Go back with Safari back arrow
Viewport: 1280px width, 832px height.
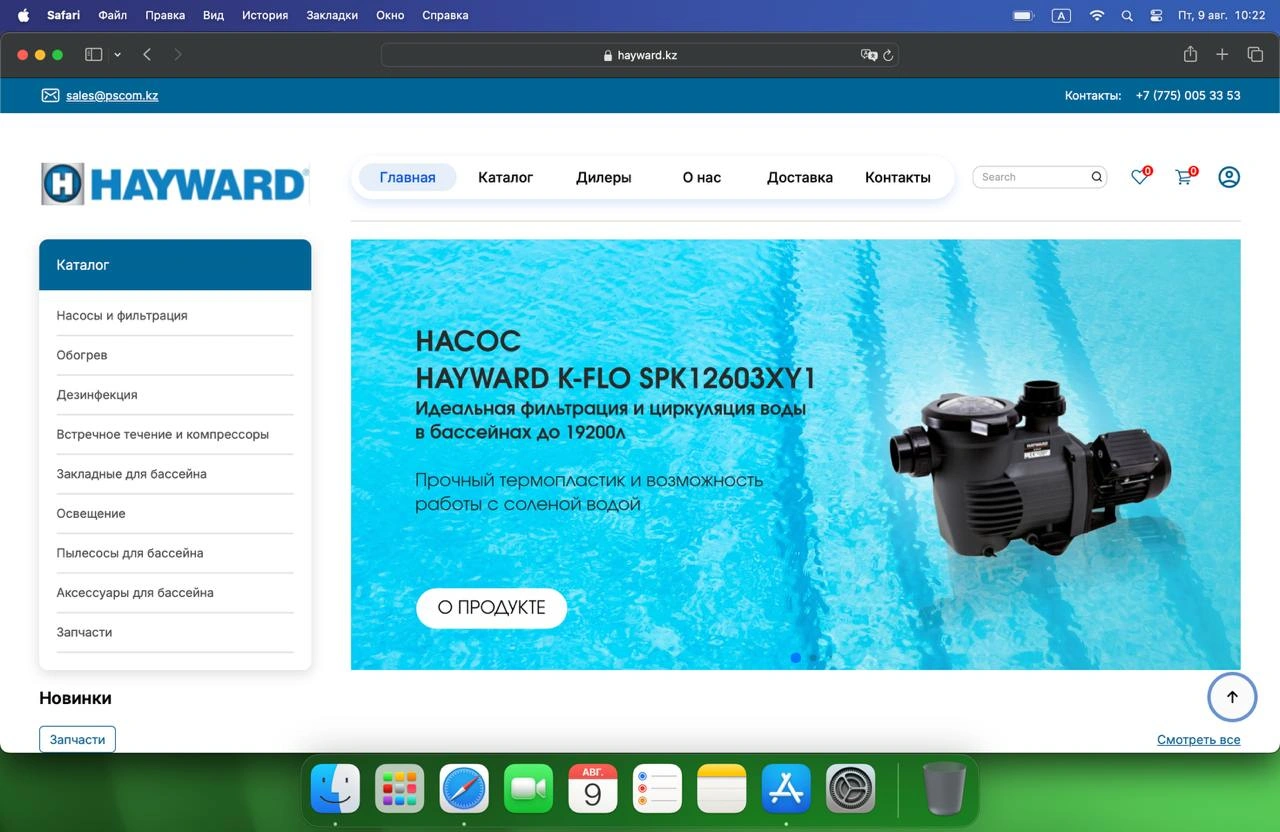[147, 55]
